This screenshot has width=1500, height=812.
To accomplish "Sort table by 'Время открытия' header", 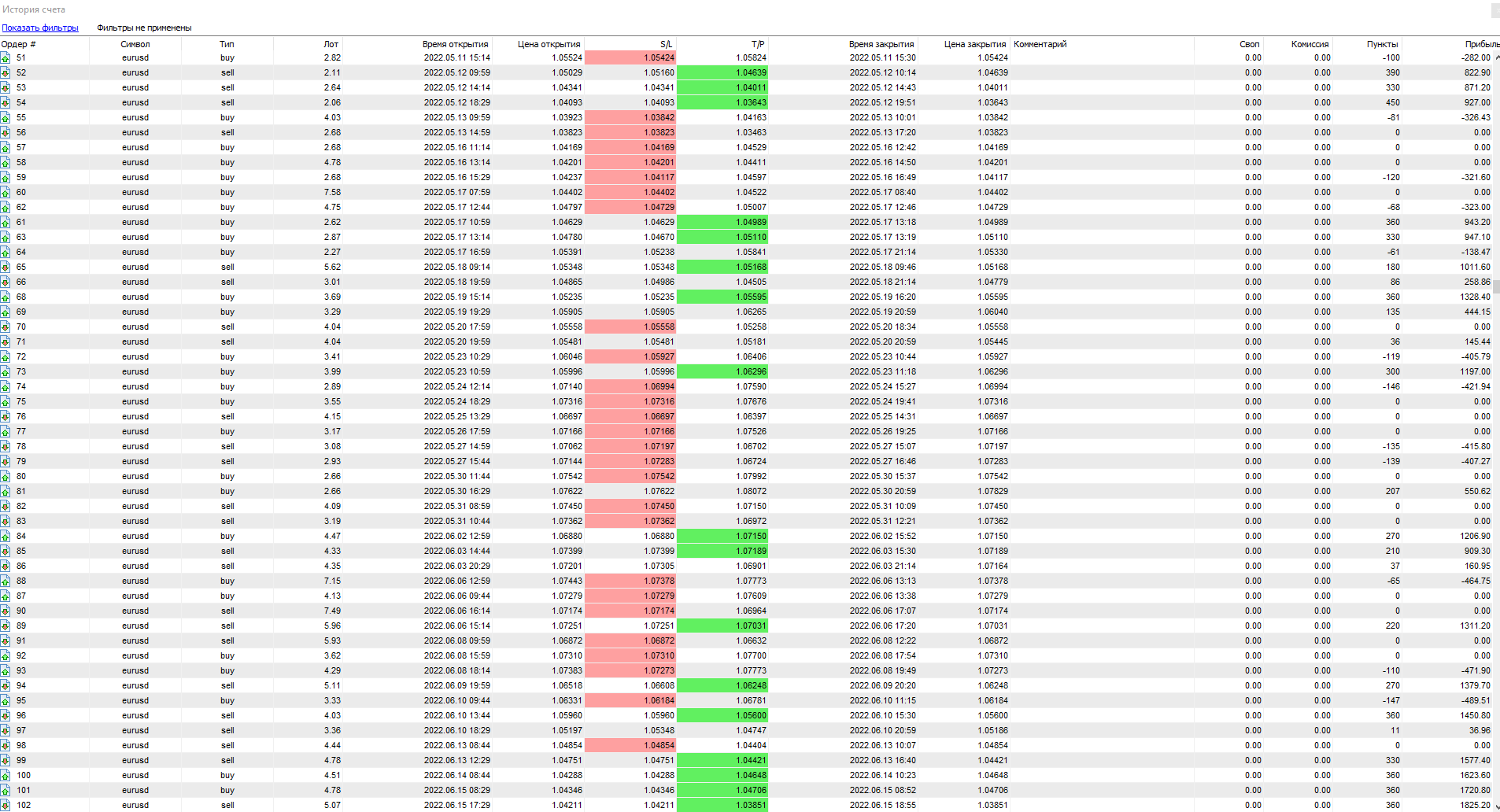I will (455, 44).
